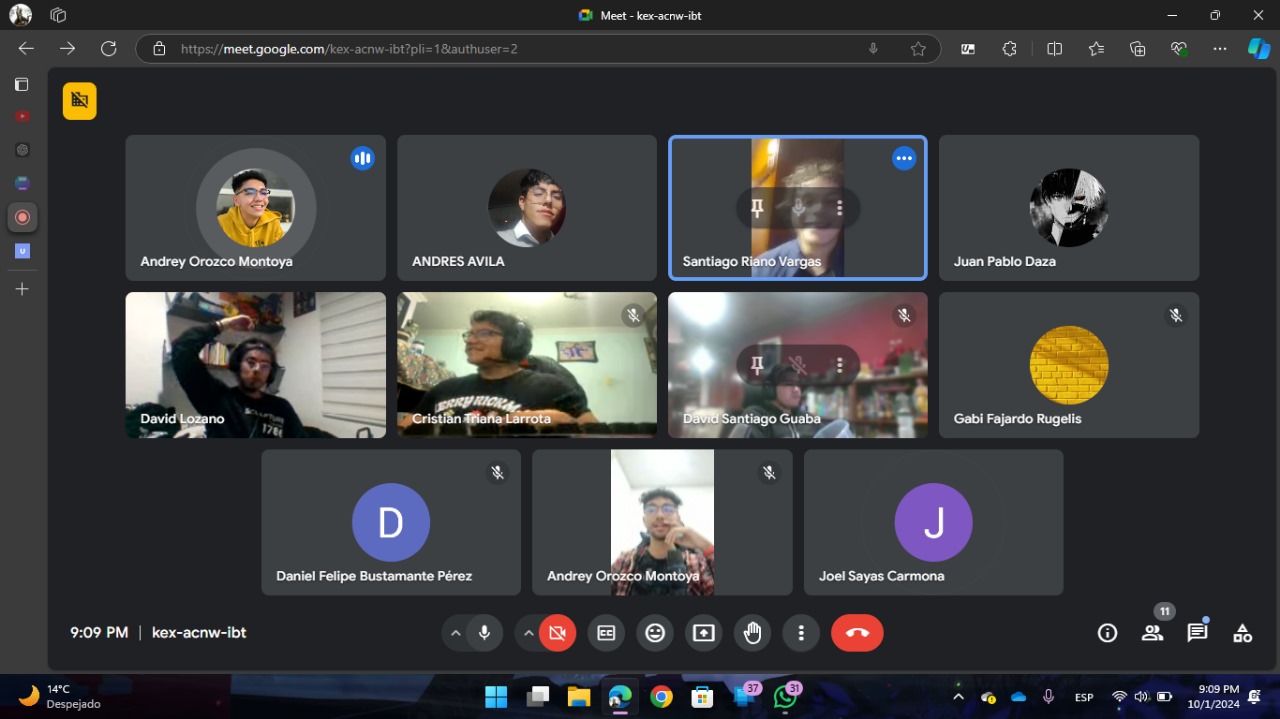Click the meeting code kex-acnw-ibt
Screen dimensions: 1280x719
pos(199,633)
